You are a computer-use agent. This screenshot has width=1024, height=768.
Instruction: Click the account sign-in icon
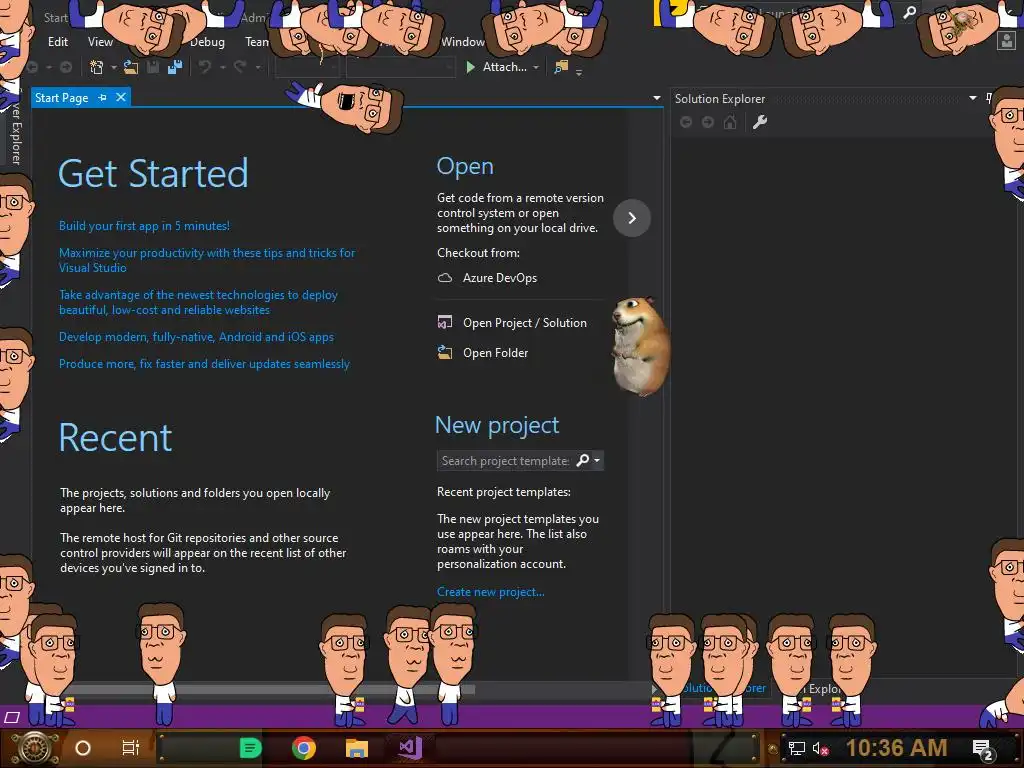coord(1006,40)
